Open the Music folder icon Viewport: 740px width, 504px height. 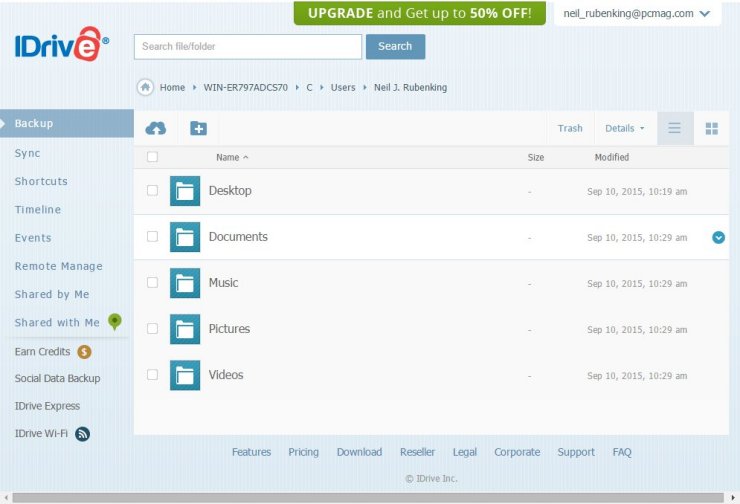(x=185, y=283)
